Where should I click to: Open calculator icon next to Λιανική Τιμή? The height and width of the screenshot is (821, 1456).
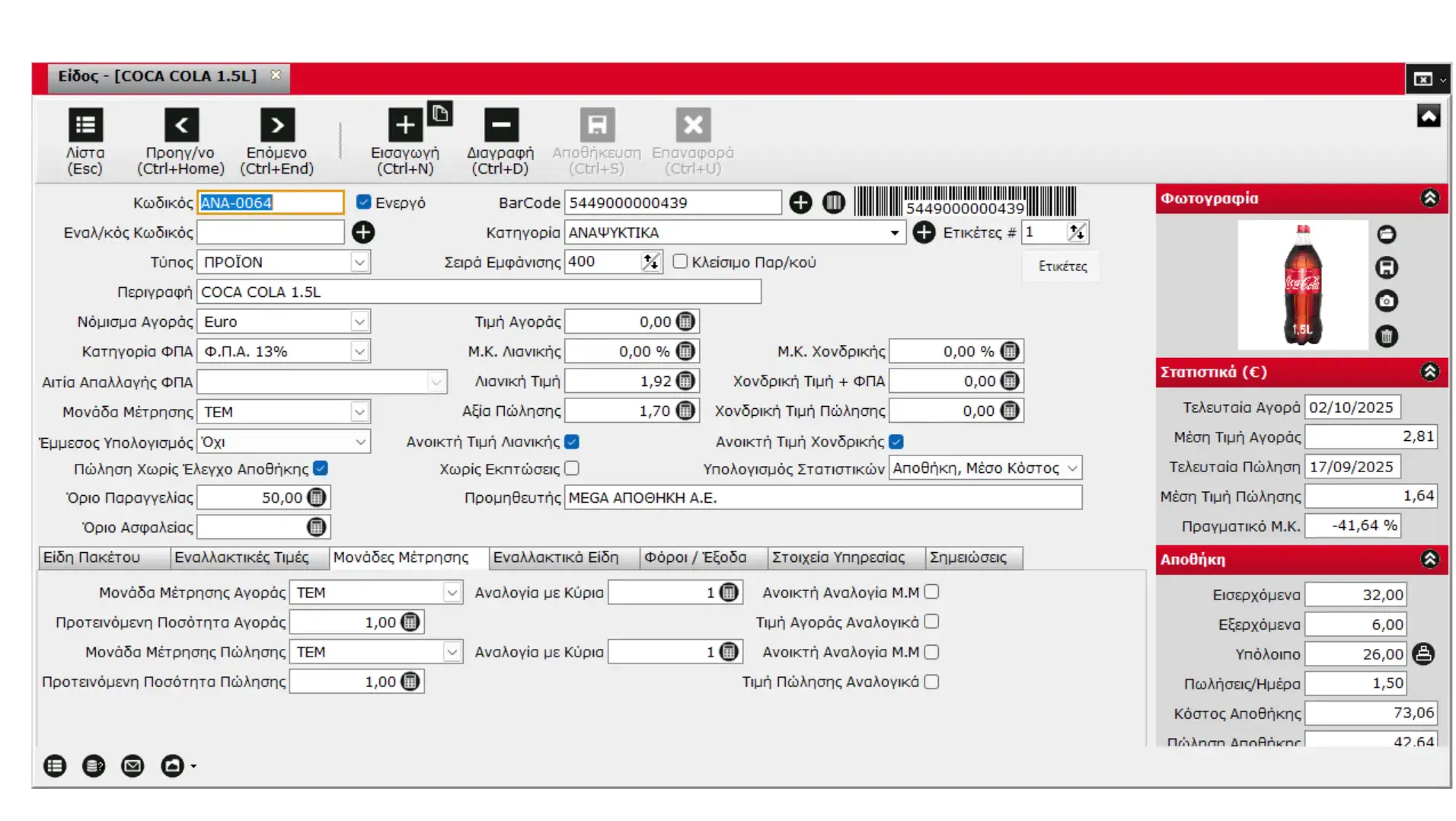point(685,381)
